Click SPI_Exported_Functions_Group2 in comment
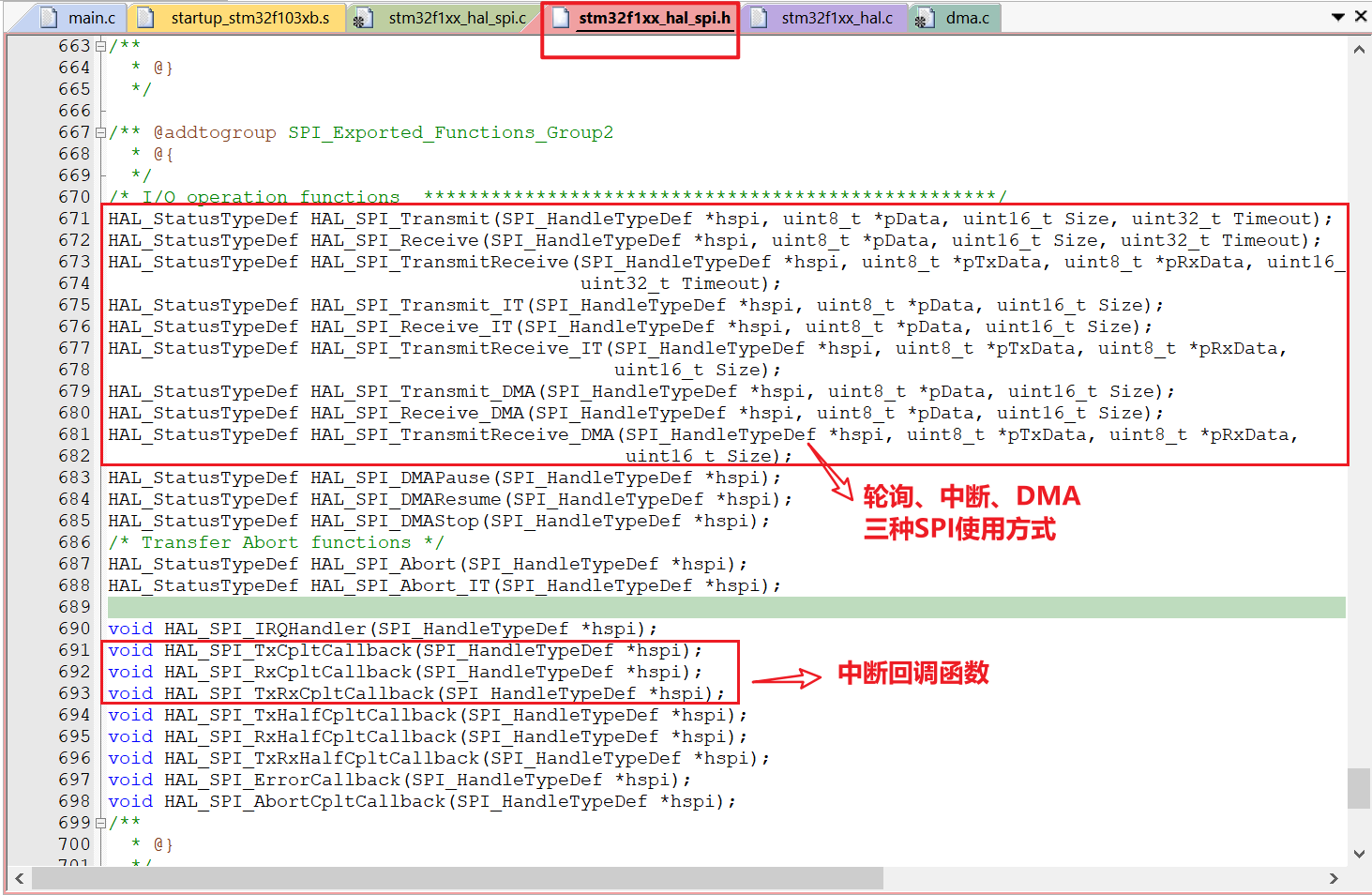 coord(451,132)
